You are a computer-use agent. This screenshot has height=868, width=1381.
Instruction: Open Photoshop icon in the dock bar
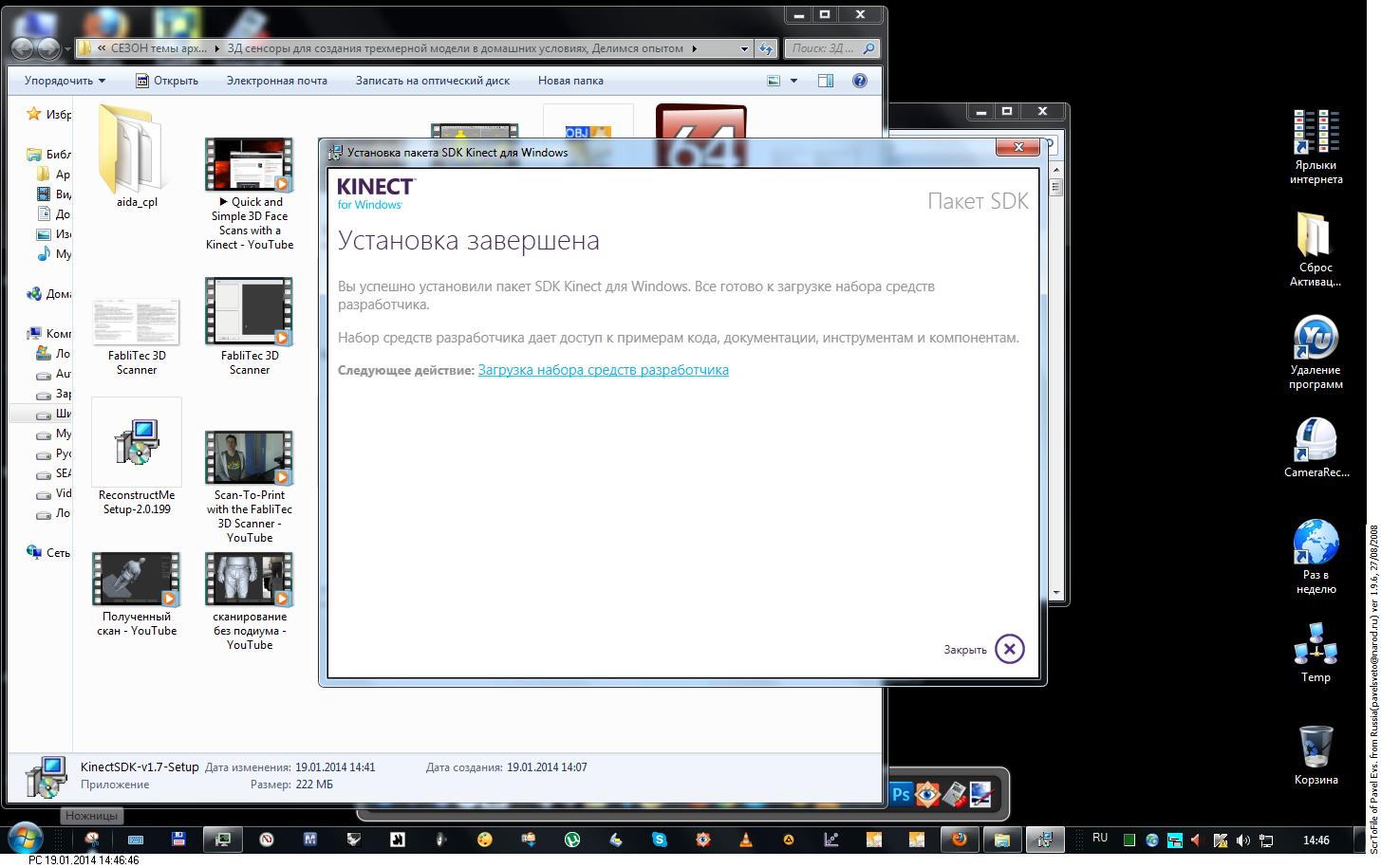click(x=901, y=794)
